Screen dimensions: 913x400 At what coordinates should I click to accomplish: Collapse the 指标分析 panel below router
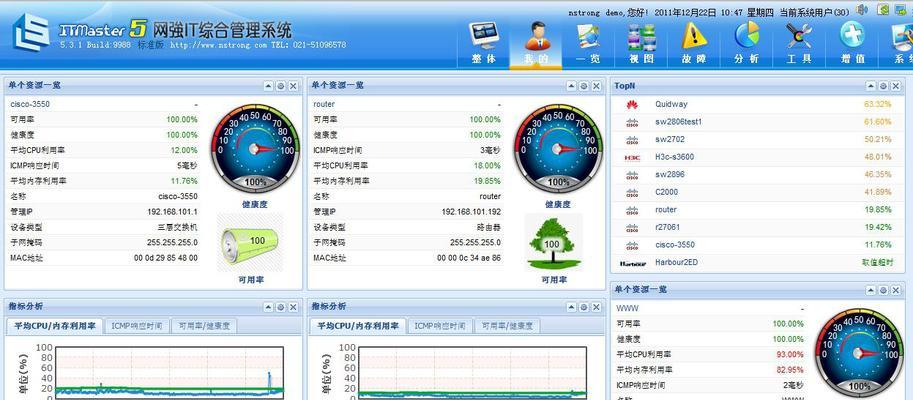[571, 307]
